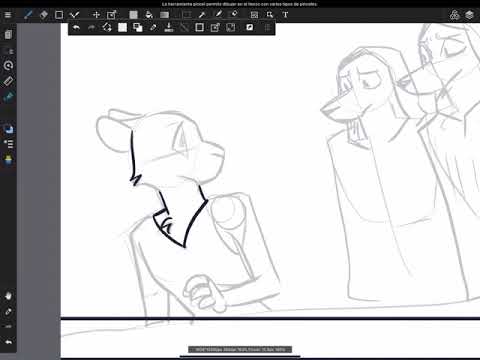Select the Gradient tool

164,15
